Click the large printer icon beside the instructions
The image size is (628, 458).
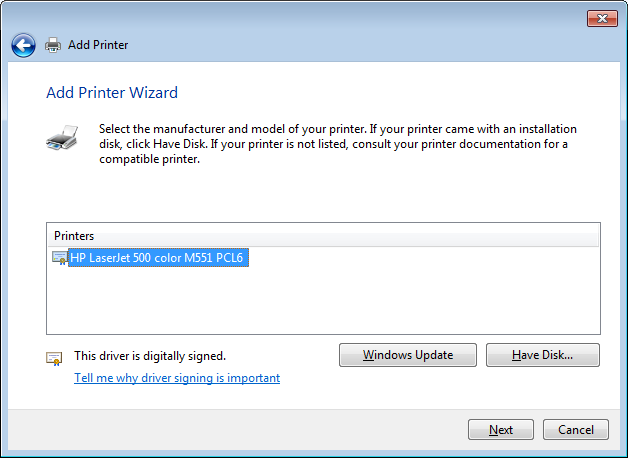[60, 138]
